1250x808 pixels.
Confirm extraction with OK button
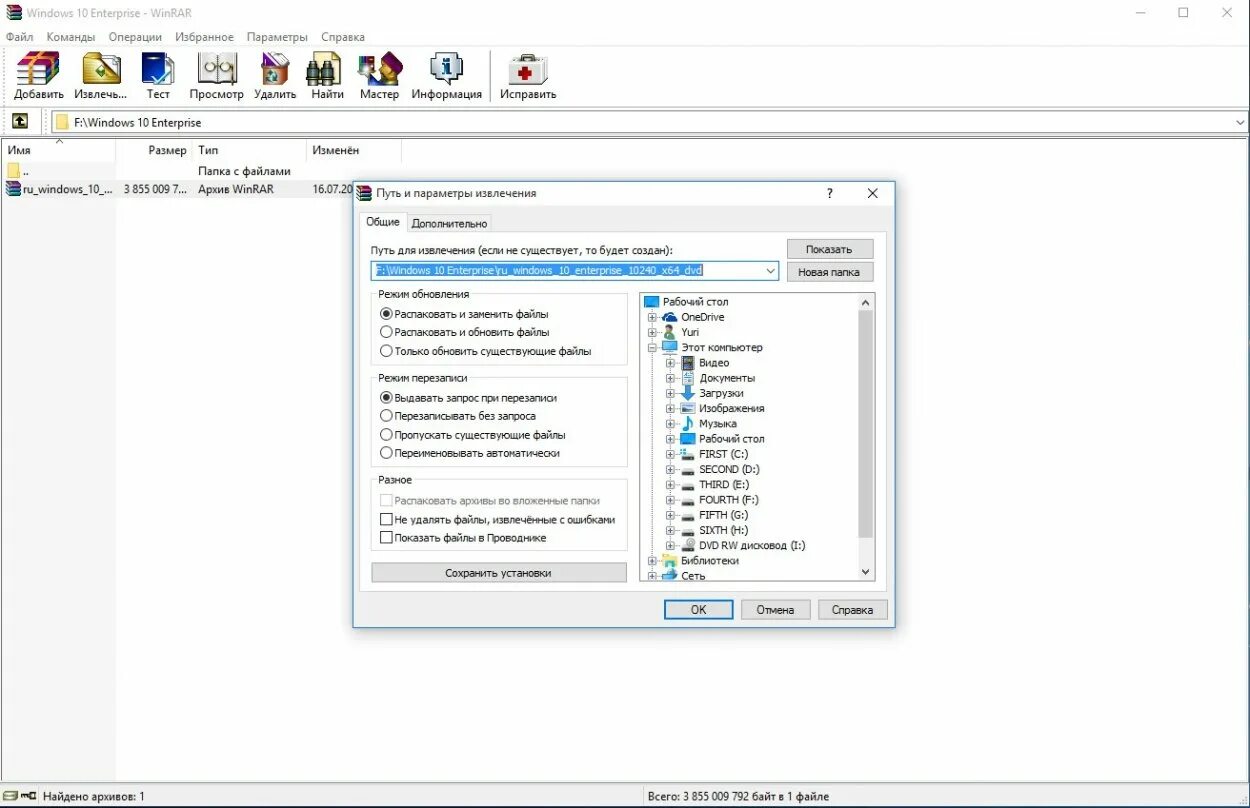[698, 609]
